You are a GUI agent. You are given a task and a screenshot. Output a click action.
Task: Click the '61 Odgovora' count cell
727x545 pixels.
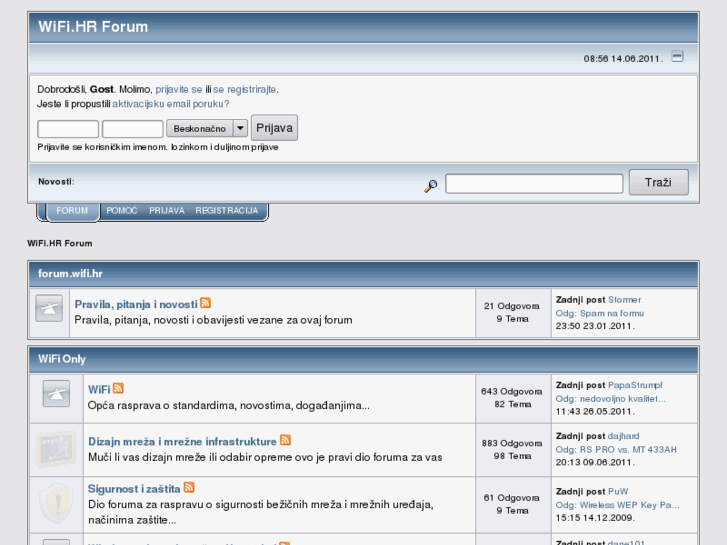click(x=512, y=498)
